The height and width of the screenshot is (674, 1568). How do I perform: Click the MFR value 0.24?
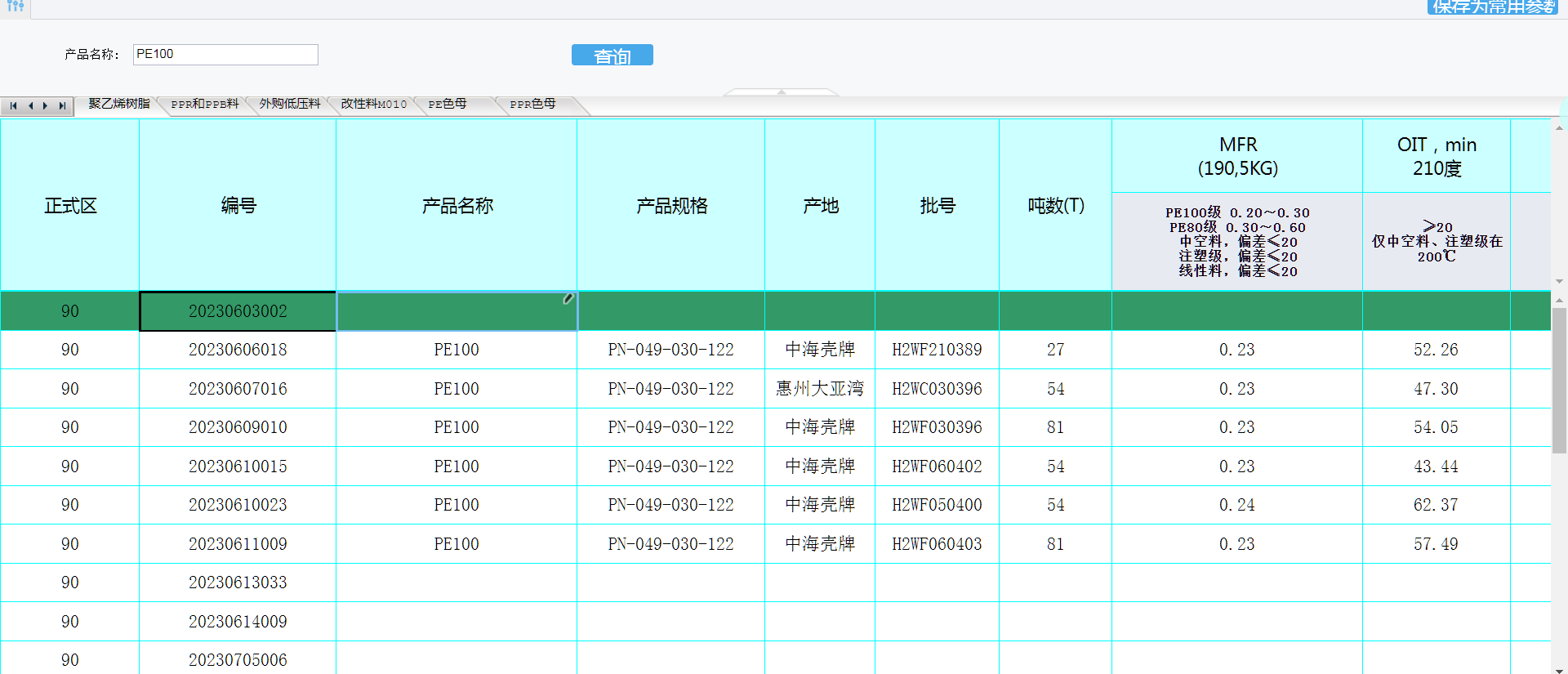tap(1237, 505)
